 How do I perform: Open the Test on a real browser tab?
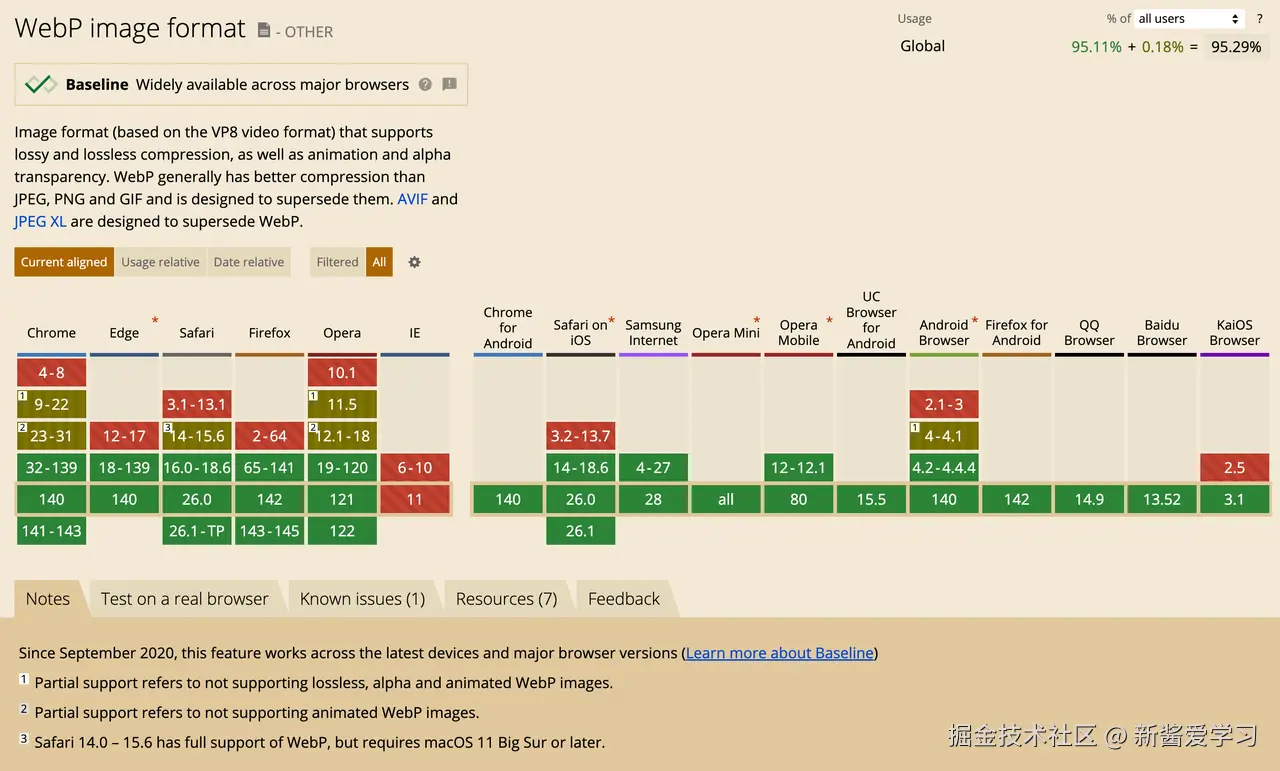click(185, 599)
